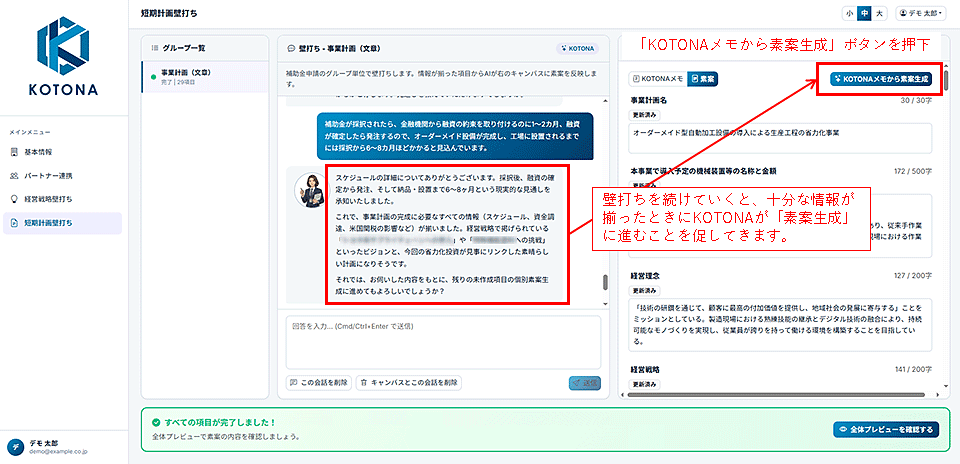Click the 短期計画壁打ち page title in the header

pyautogui.click(x=169, y=13)
